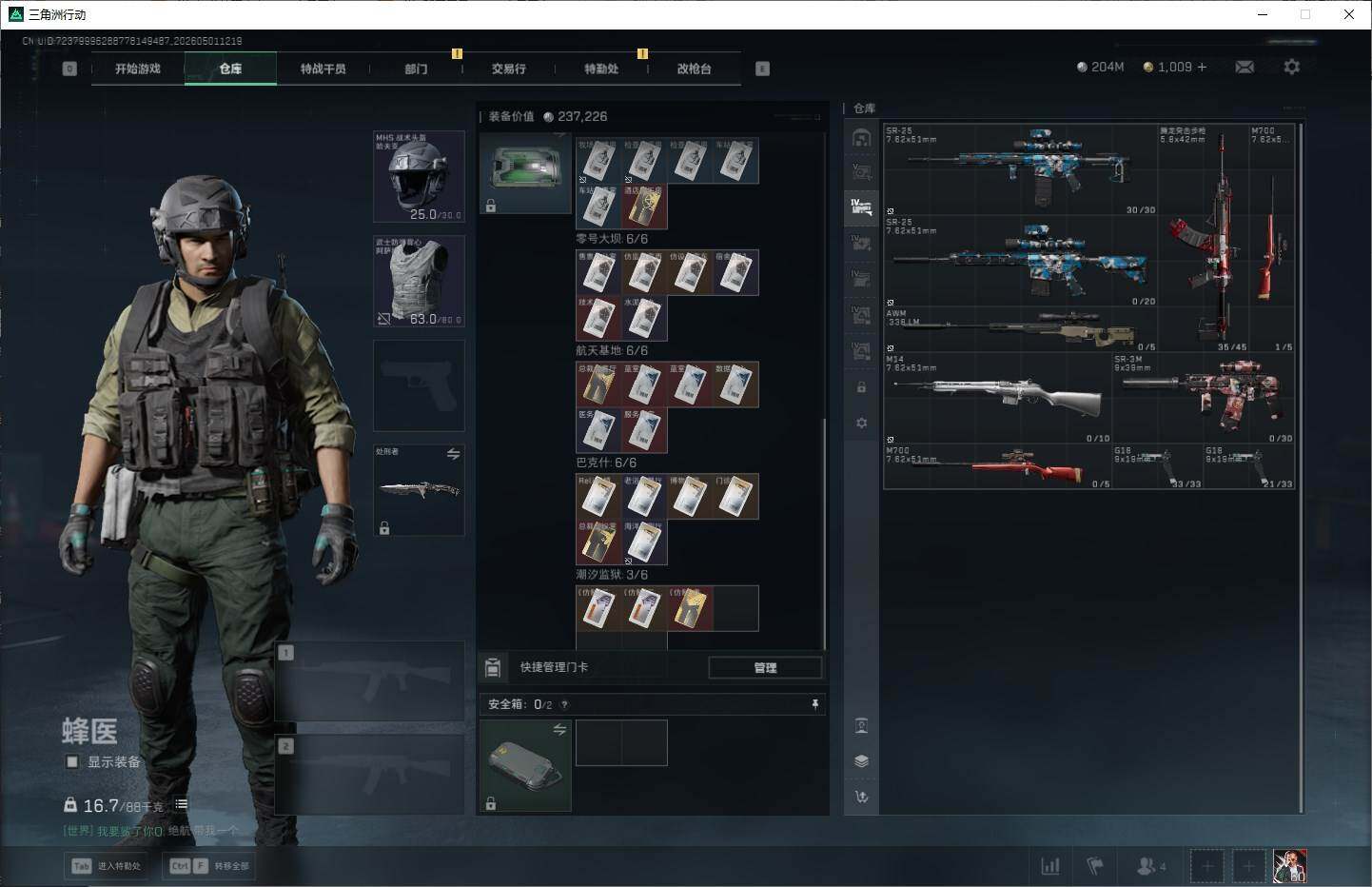The height and width of the screenshot is (887, 1372).
Task: Click empty primary weapon slot 1
Action: (369, 680)
